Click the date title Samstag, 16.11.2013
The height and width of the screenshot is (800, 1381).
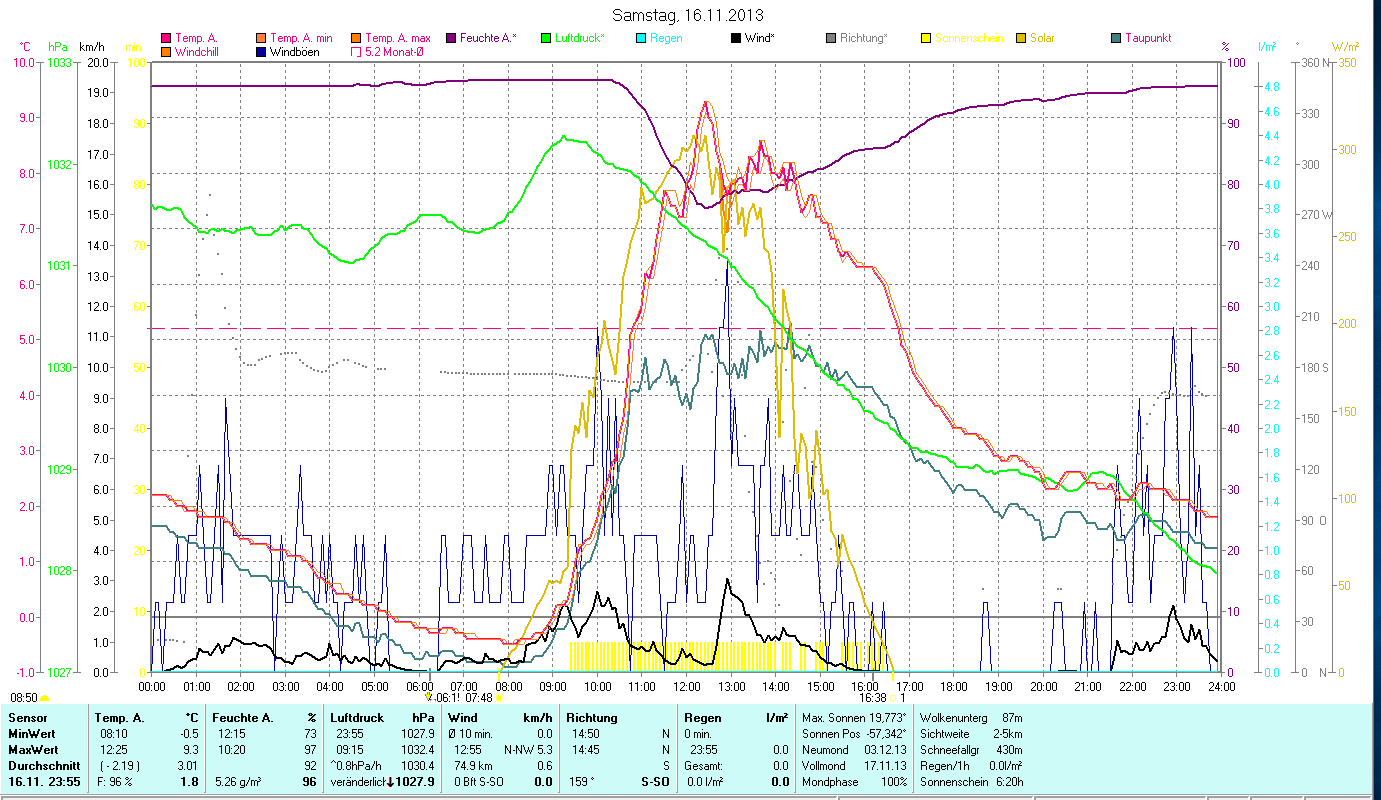tap(690, 15)
